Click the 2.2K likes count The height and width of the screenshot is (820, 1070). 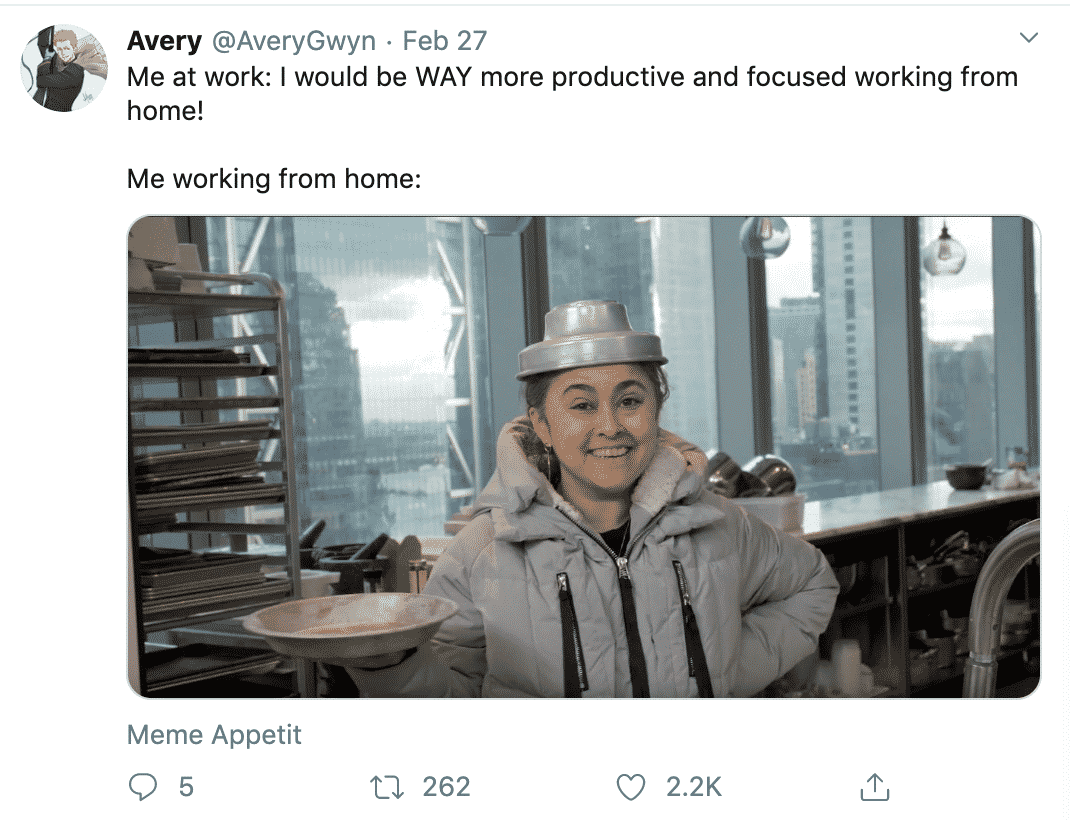click(x=693, y=787)
